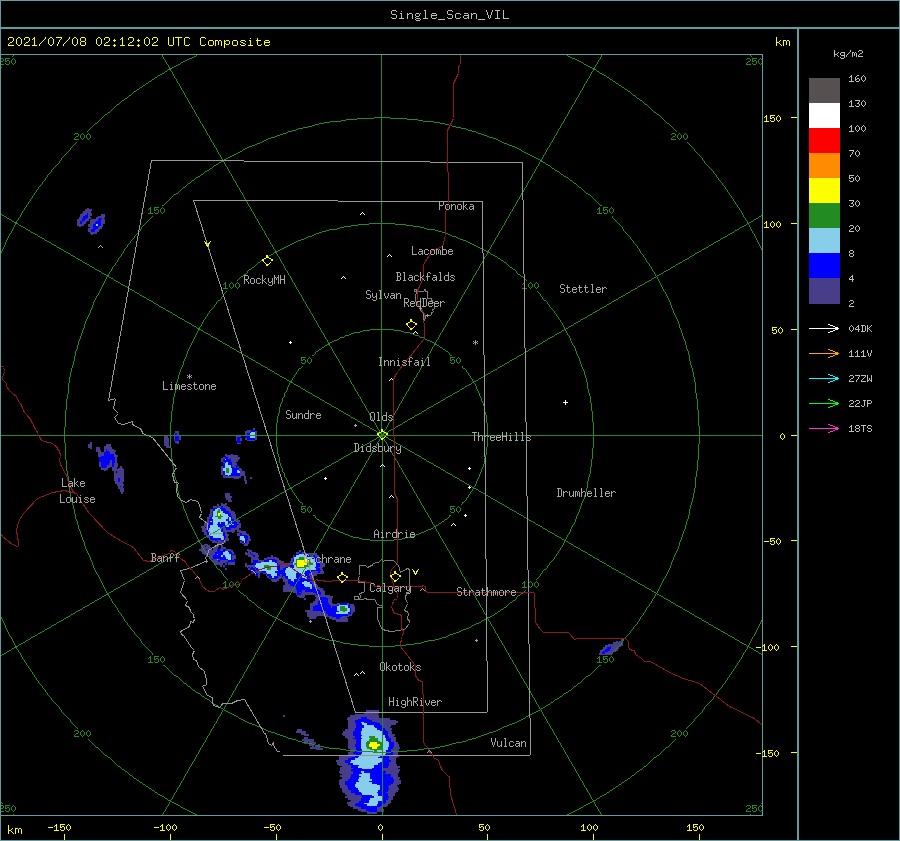The image size is (900, 841).
Task: Click the Didsbury town label
Action: point(377,448)
